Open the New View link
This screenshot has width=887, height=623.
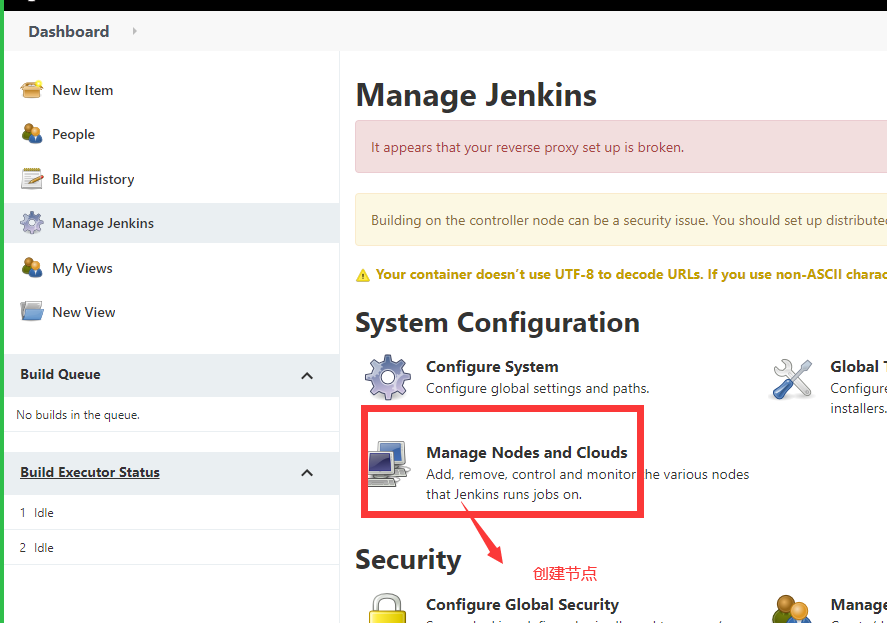84,312
